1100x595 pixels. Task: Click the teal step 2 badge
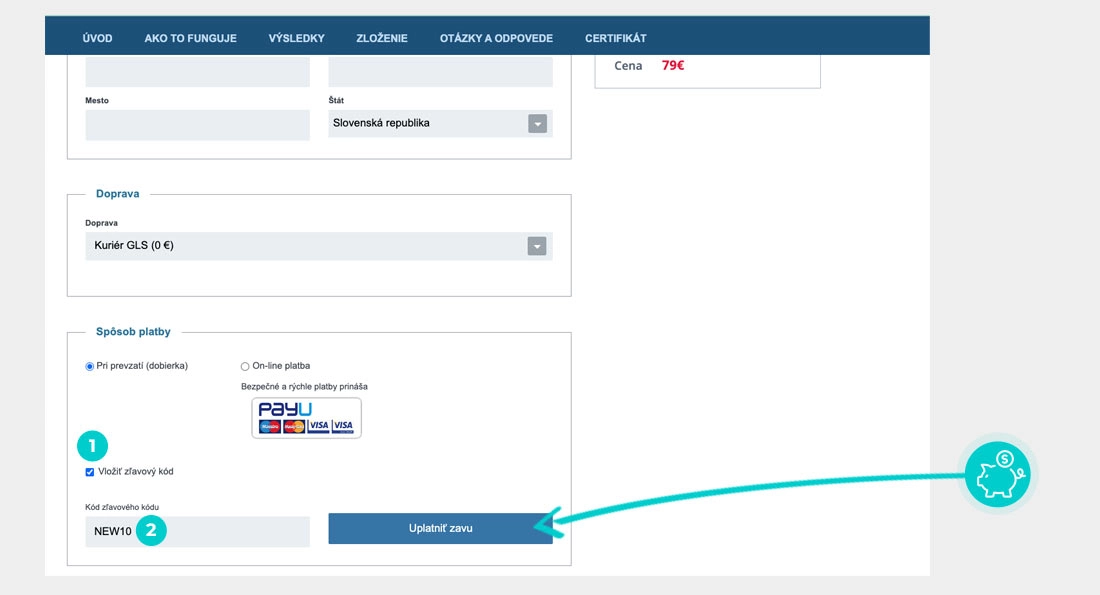151,530
